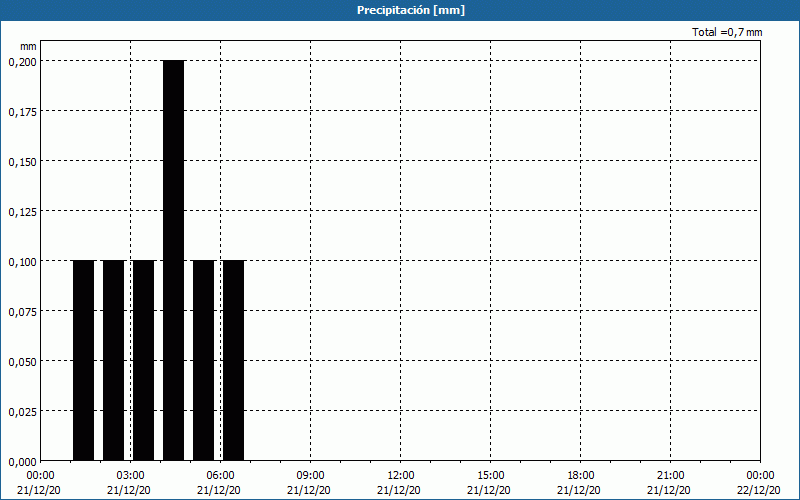Click the mm unit label above the axis
800x500 pixels.
pos(28,46)
